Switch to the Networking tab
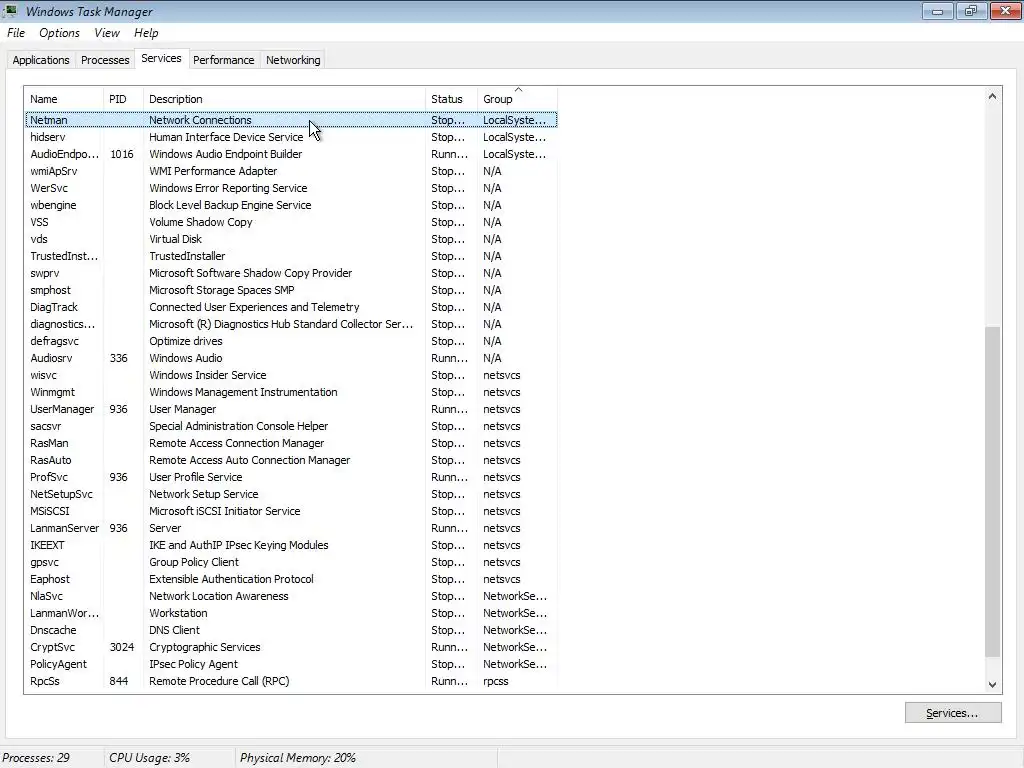The image size is (1024, 768). [293, 60]
